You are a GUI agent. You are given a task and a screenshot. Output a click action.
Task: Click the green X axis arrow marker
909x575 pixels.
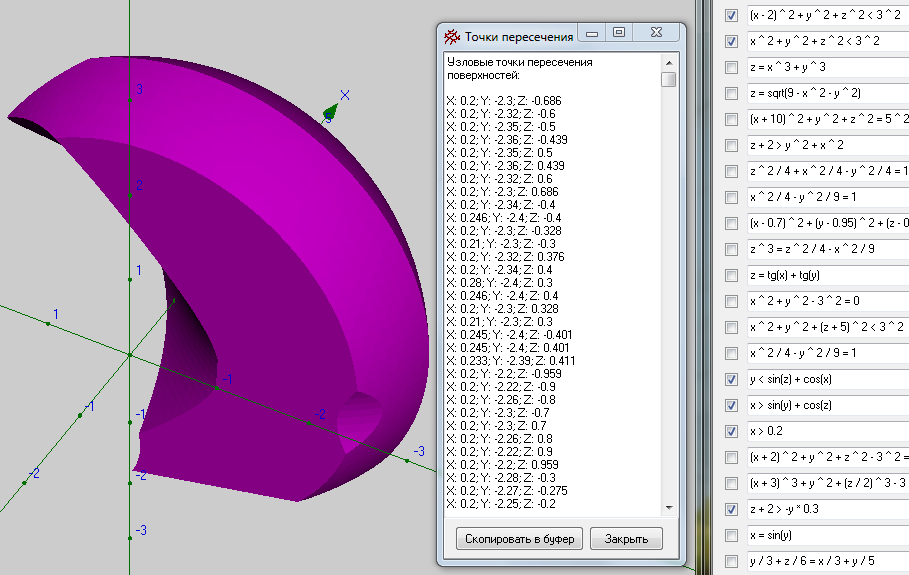click(331, 113)
